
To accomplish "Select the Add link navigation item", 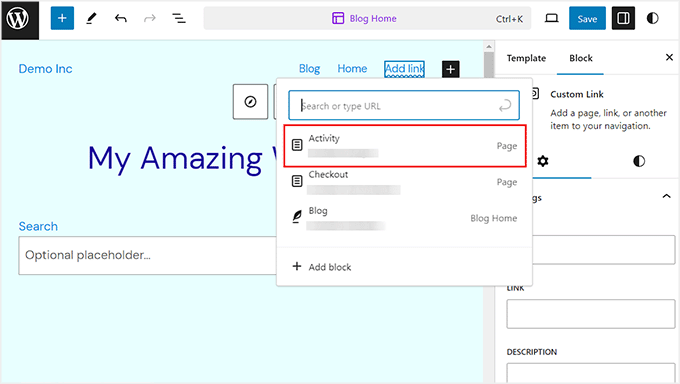I will click(x=404, y=69).
